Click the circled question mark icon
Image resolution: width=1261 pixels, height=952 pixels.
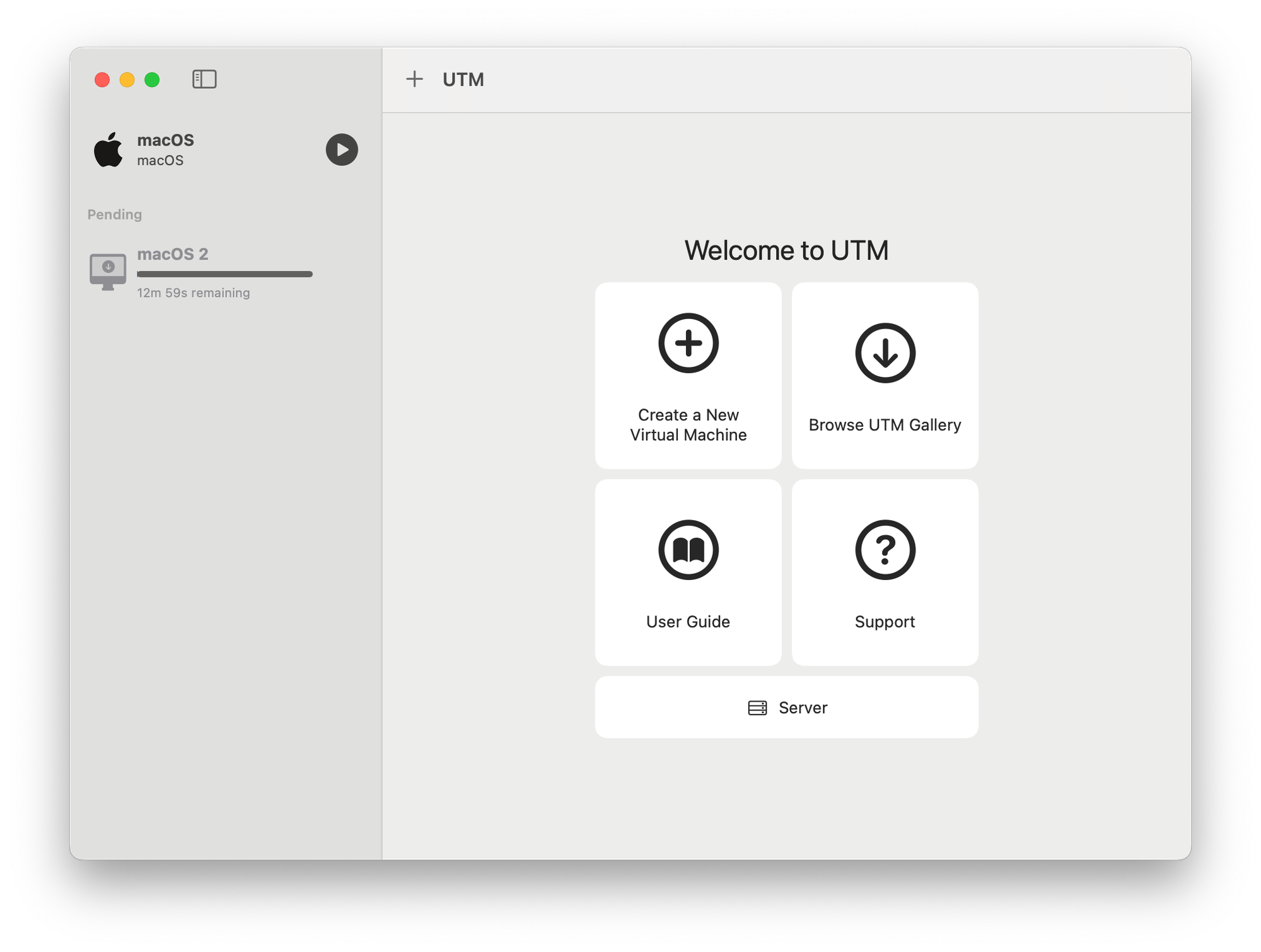click(x=885, y=550)
